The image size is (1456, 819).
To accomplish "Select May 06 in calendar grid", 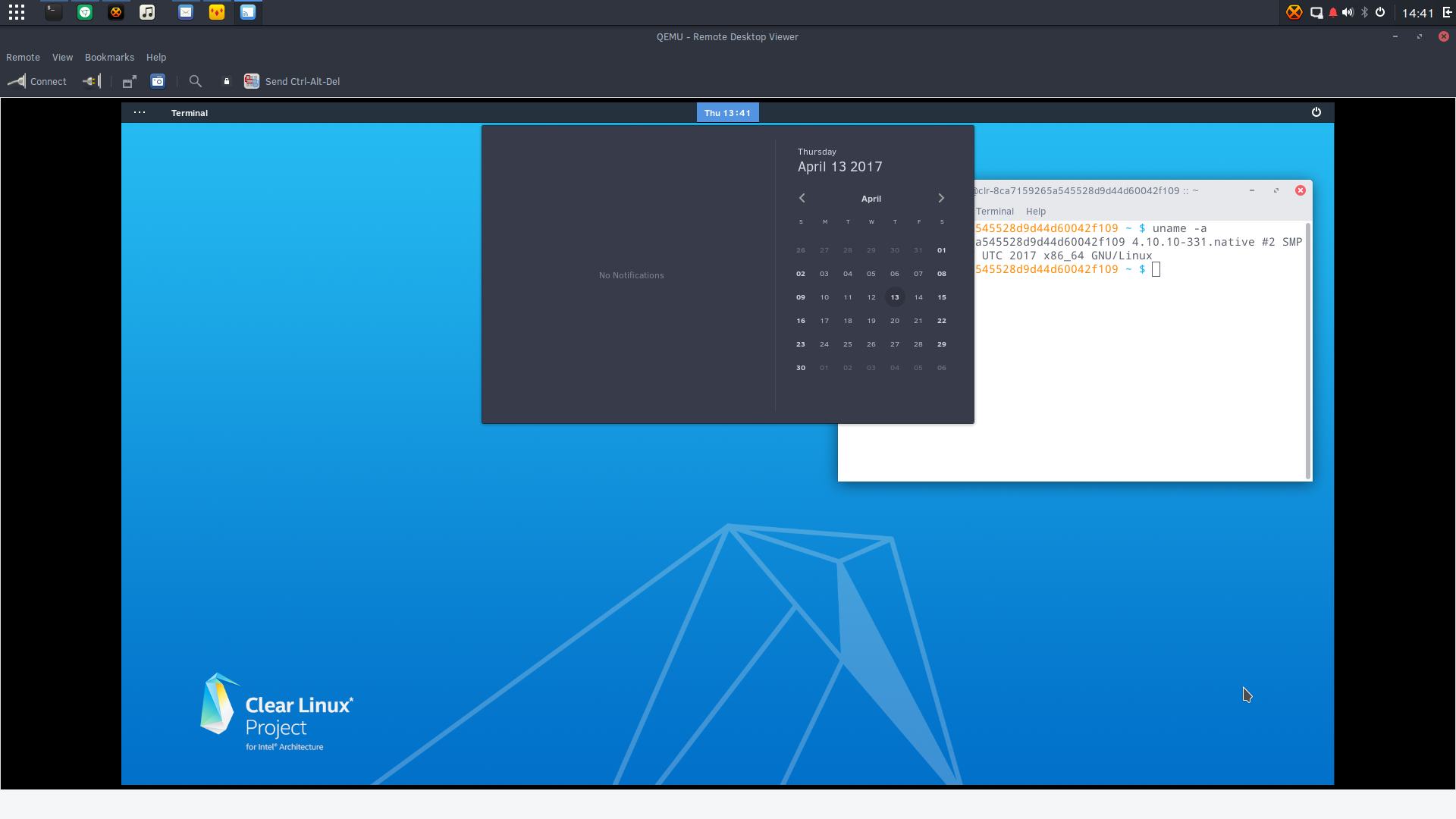I will 942,368.
